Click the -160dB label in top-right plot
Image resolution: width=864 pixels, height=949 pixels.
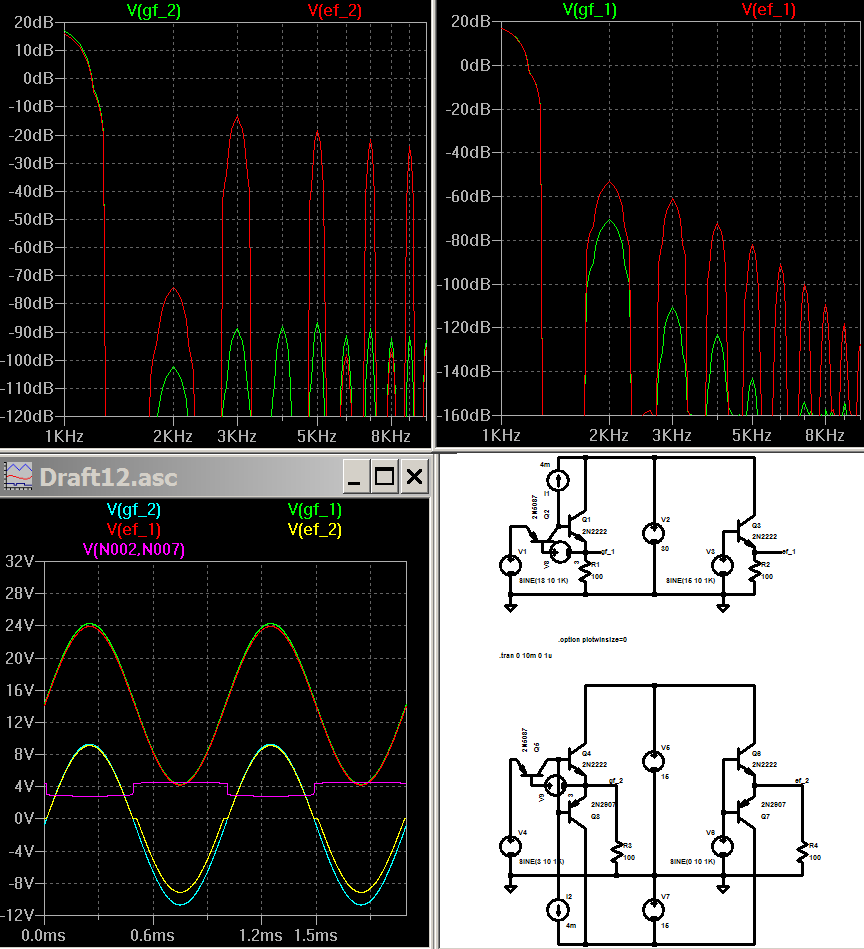point(465,416)
